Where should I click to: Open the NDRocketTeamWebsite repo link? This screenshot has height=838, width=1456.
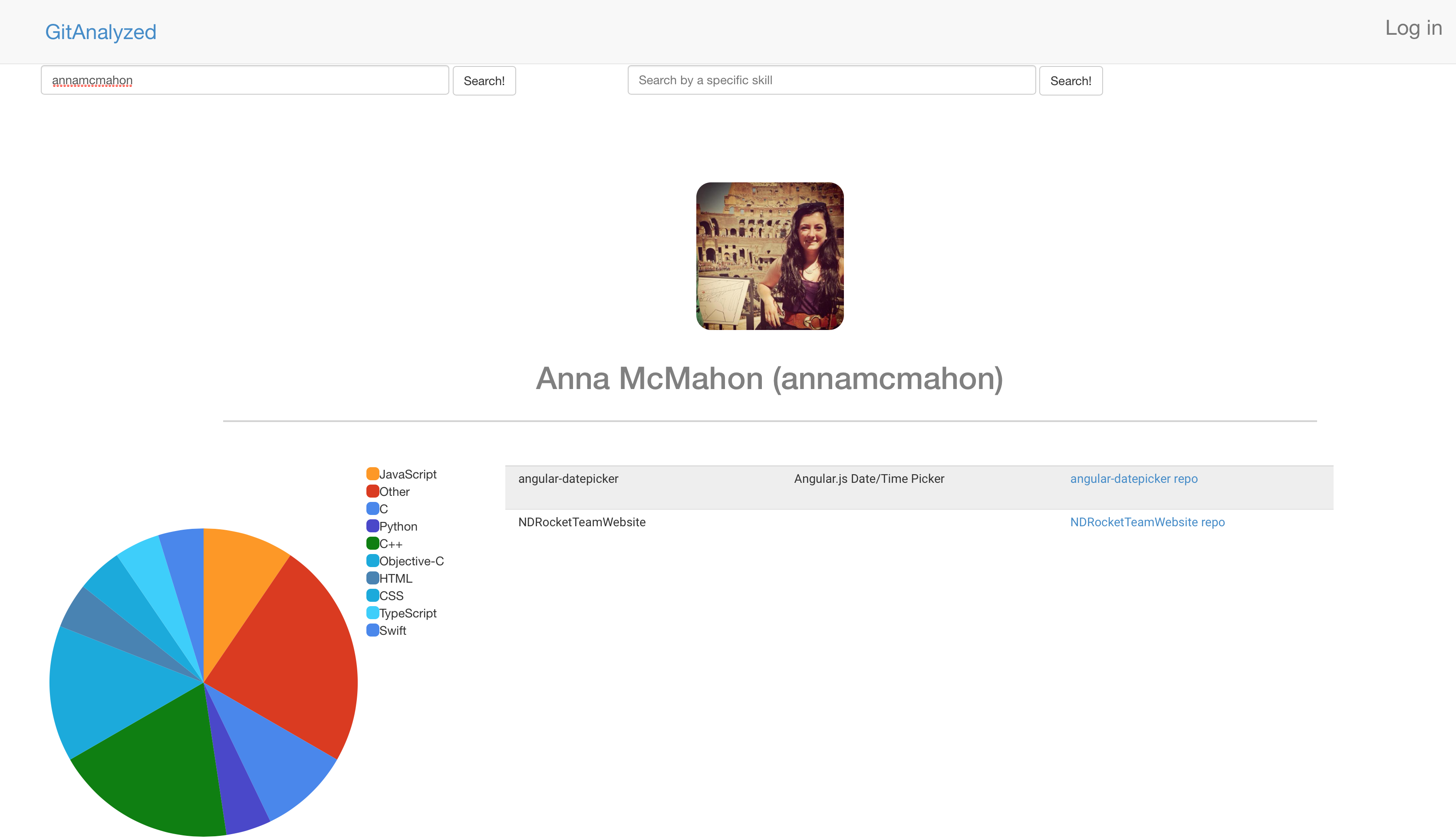tap(1147, 522)
